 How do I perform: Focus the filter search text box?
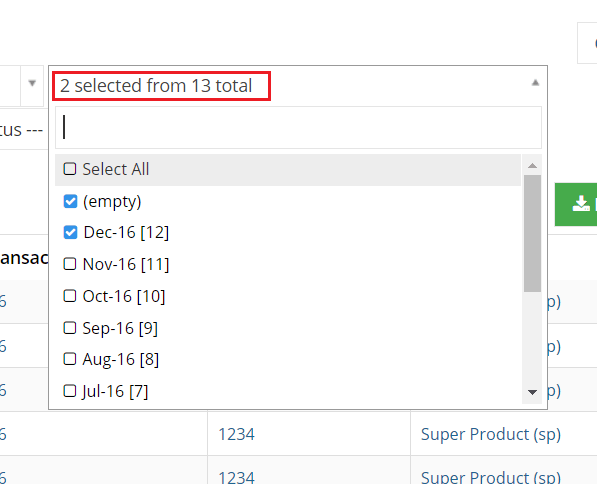298,128
